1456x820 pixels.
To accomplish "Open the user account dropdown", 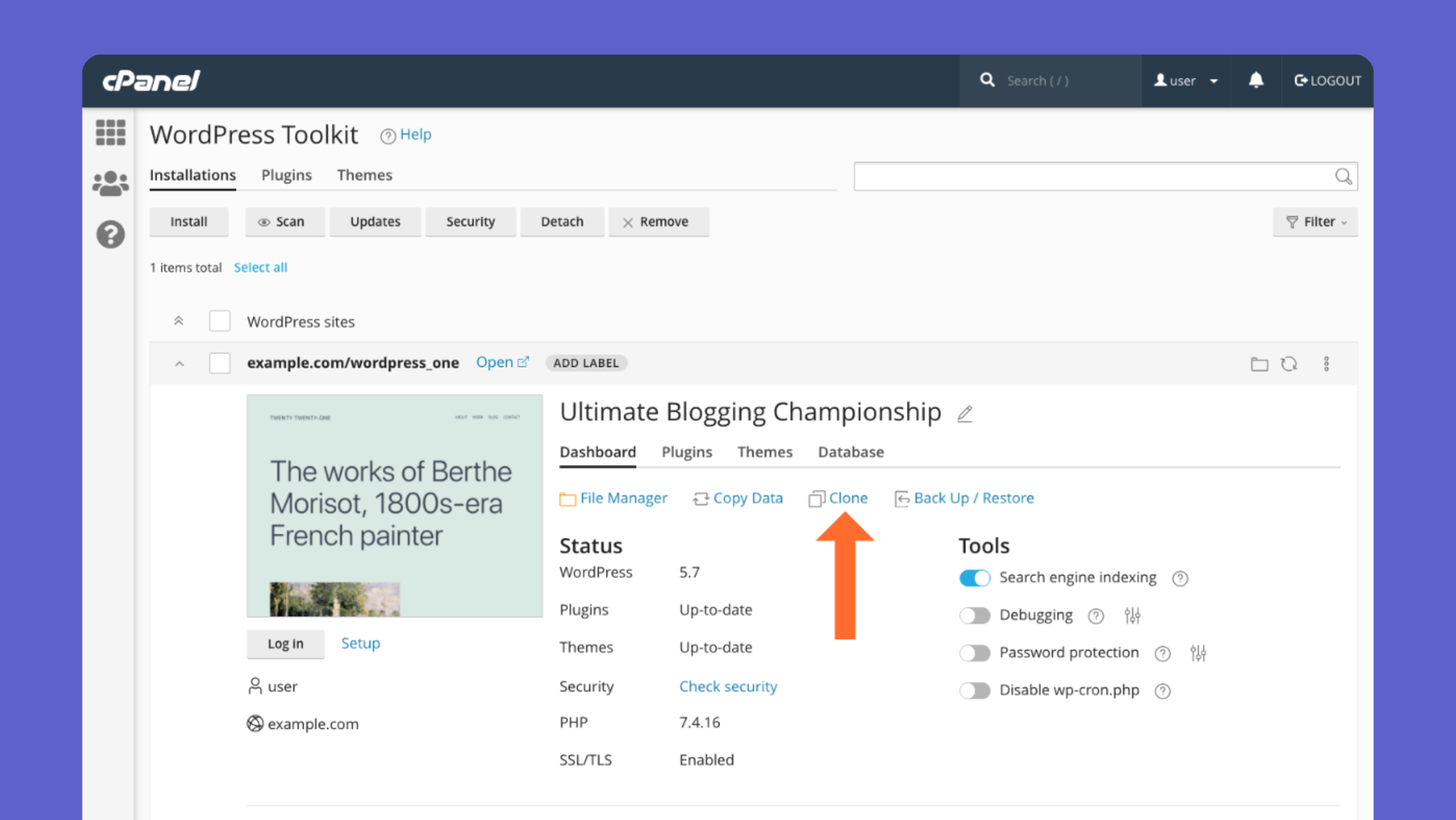I will [x=1185, y=80].
